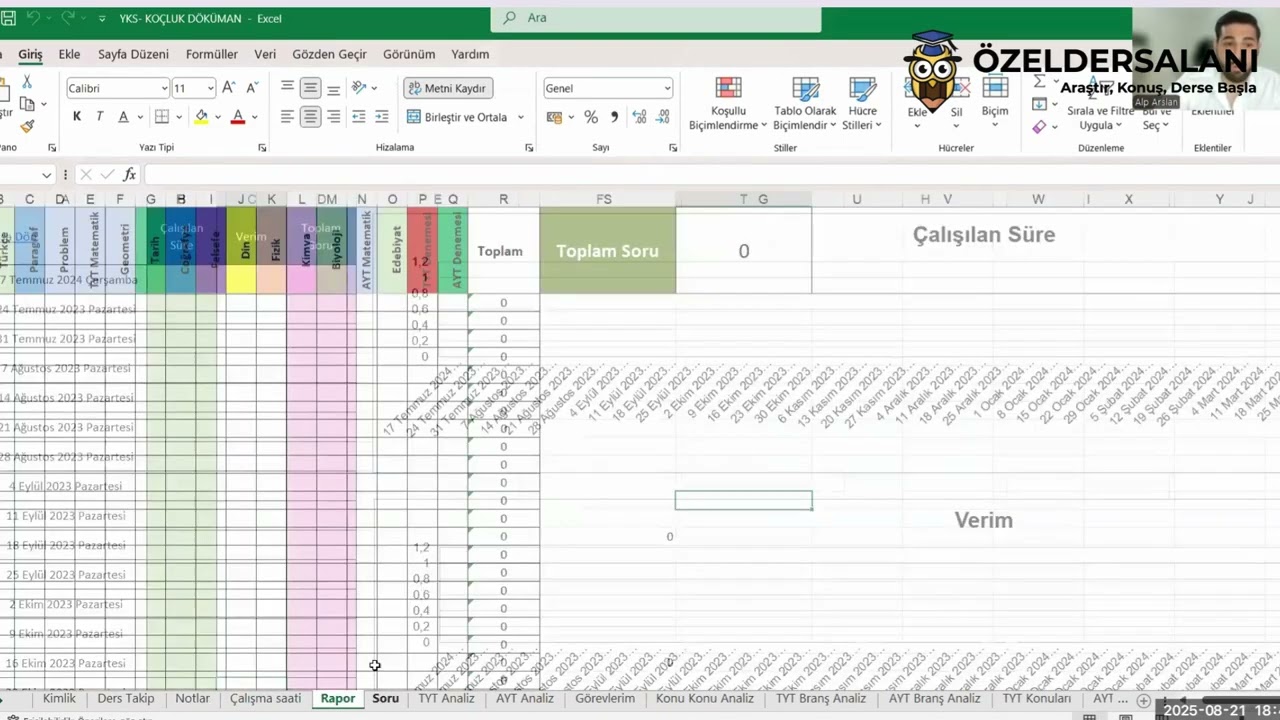This screenshot has width=1280, height=720.
Task: Increase the indent
Action: click(382, 117)
